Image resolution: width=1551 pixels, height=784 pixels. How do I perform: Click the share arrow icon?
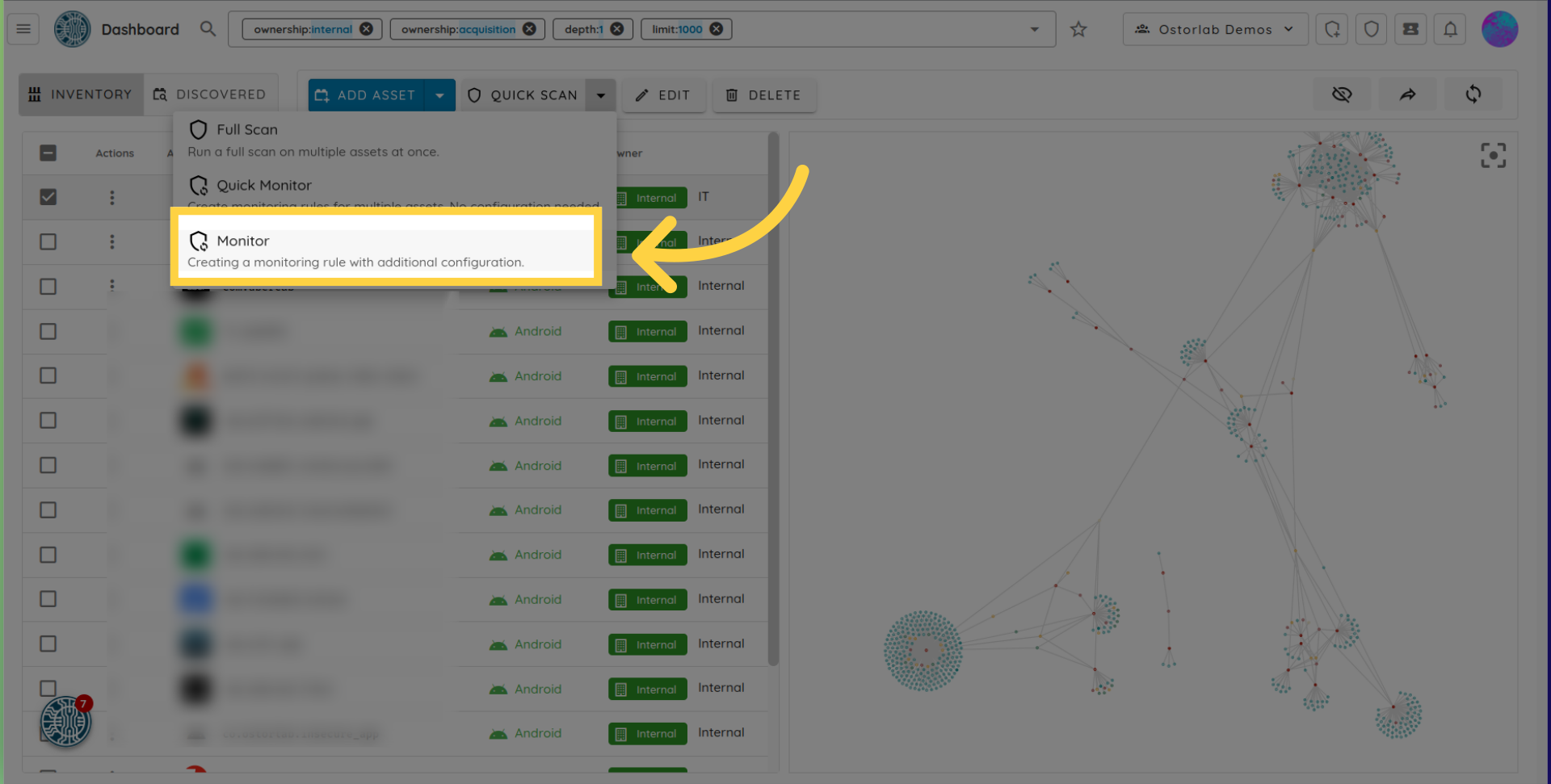pyautogui.click(x=1407, y=94)
